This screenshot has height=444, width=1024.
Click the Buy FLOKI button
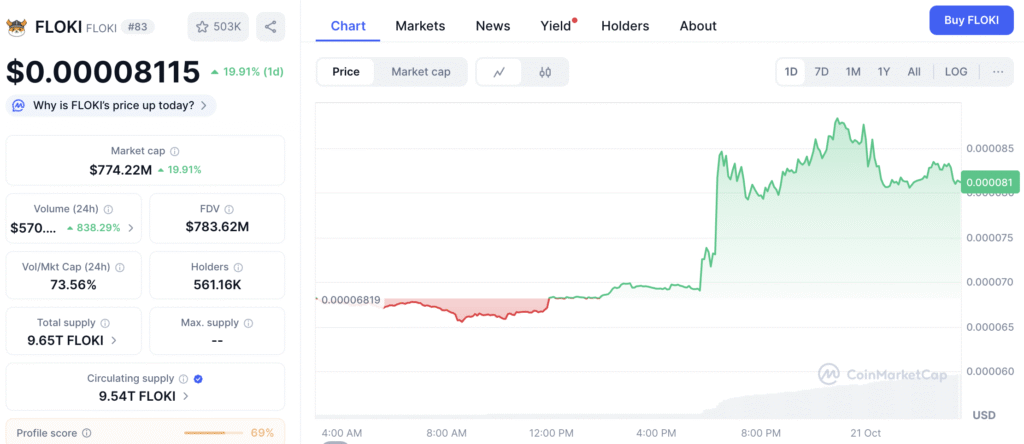pos(969,20)
